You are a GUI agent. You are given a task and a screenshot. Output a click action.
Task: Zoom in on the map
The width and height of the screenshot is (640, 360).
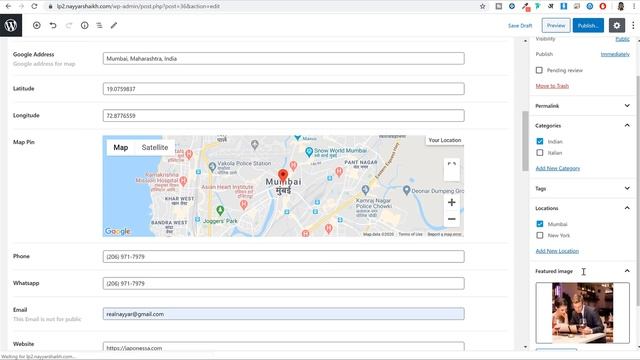[x=451, y=202]
